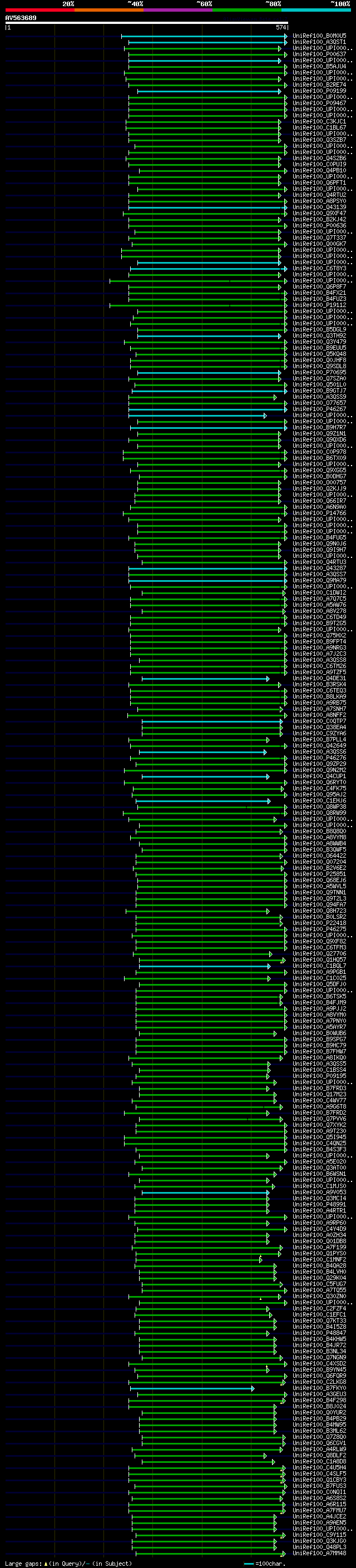Select the UniRef100_B8LKA9 label
This screenshot has height=1568, width=356.
pos(319,696)
